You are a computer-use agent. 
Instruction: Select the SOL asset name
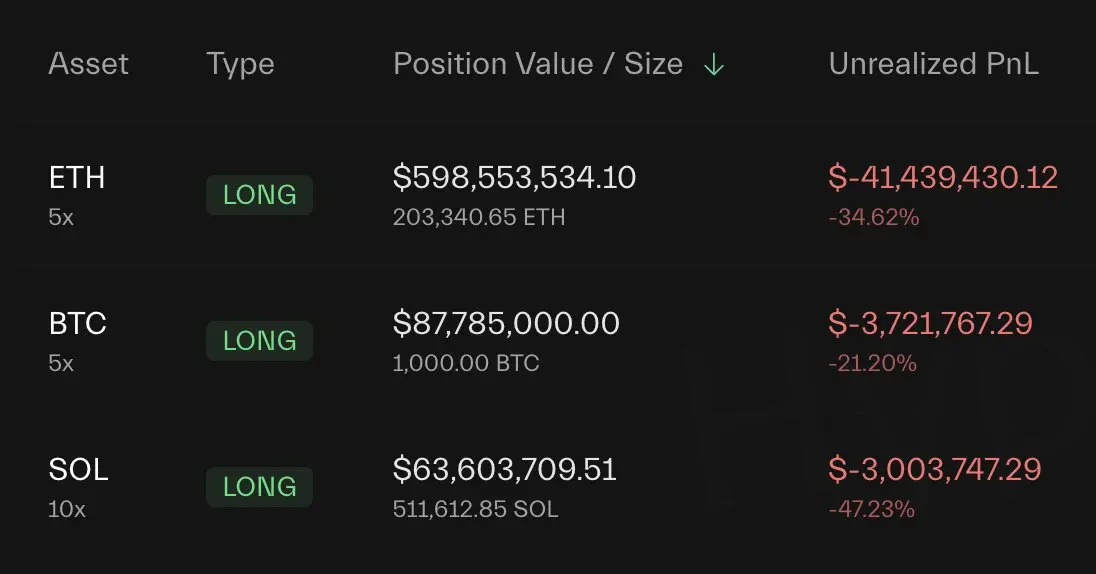(x=78, y=470)
